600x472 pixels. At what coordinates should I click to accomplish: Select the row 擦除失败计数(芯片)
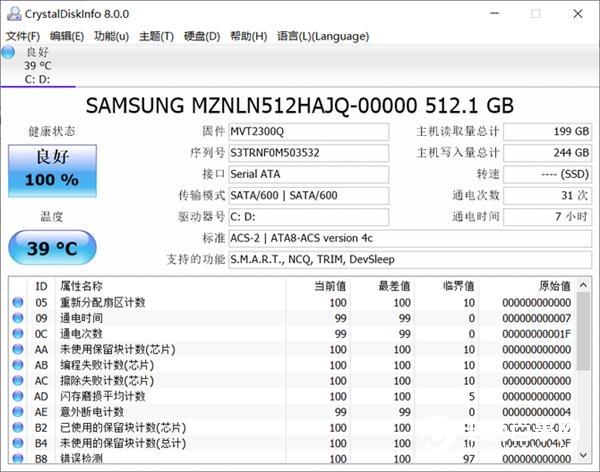(x=293, y=381)
